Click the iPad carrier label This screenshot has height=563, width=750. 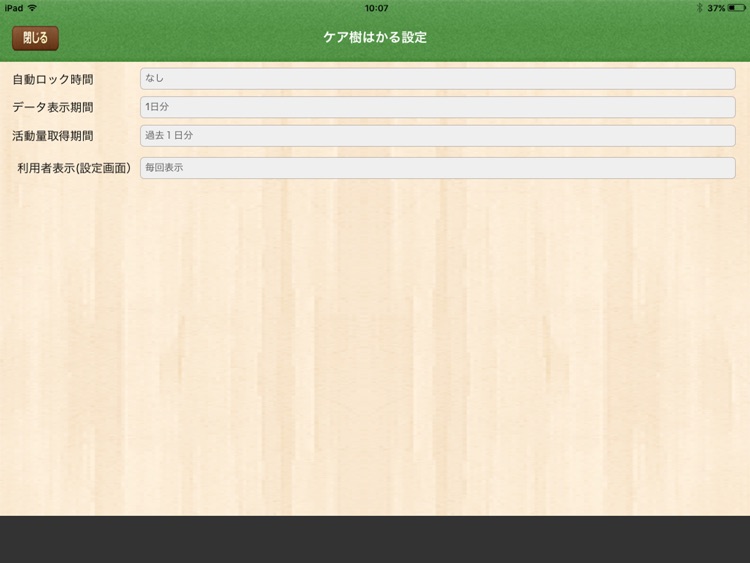pyautogui.click(x=14, y=8)
